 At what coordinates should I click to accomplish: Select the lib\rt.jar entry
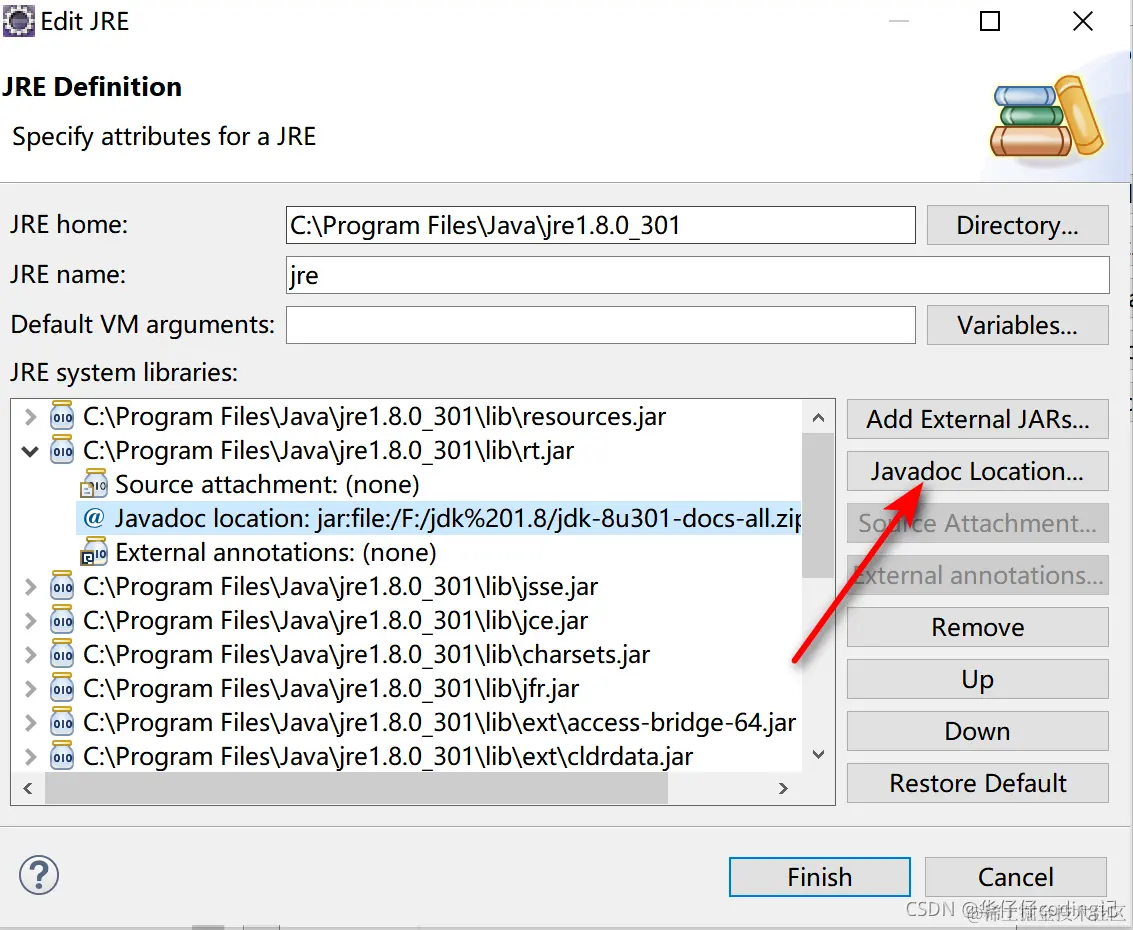tap(328, 450)
